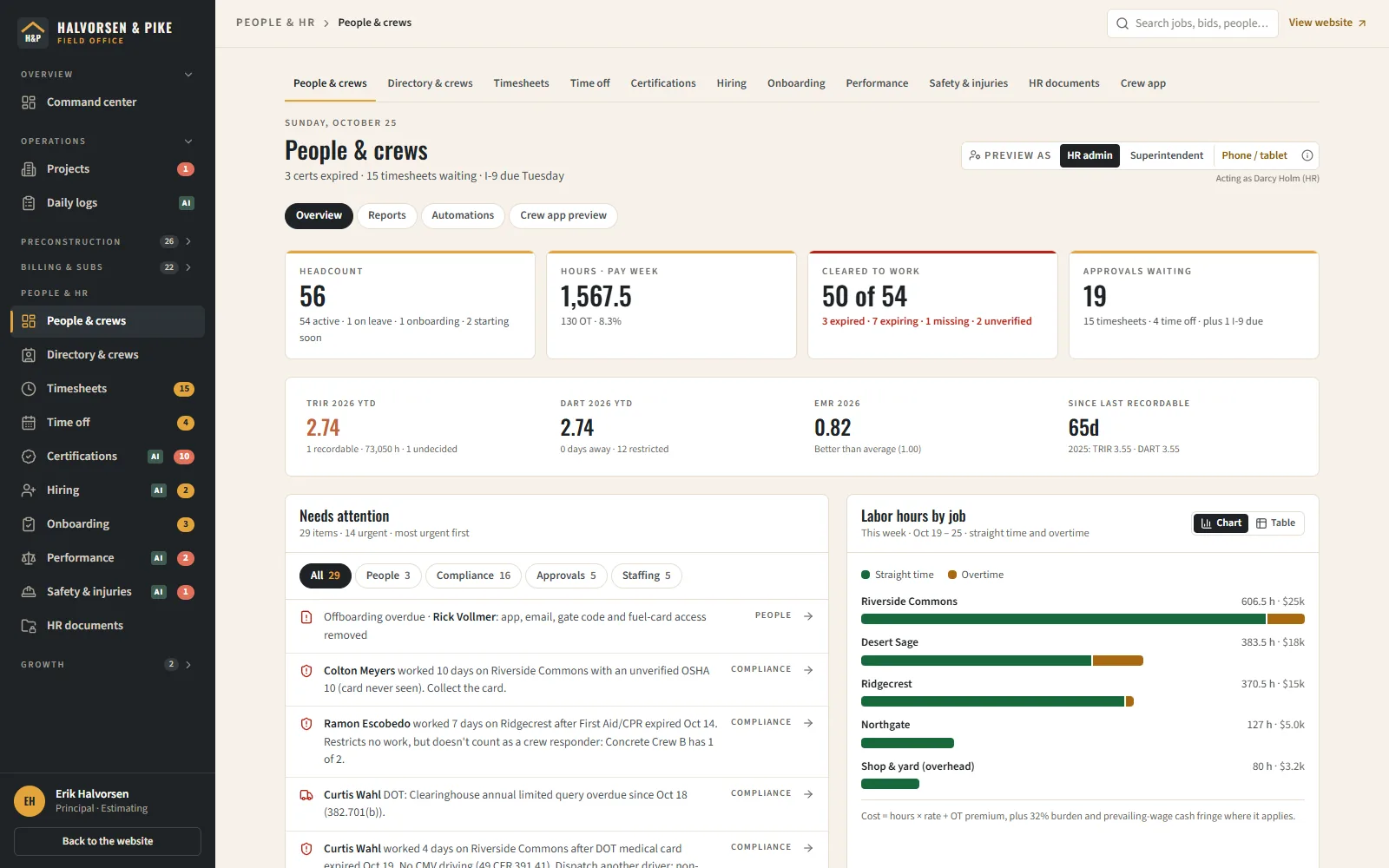This screenshot has height=868, width=1389.
Task: Click the Projects icon in sidebar
Action: pos(29,169)
